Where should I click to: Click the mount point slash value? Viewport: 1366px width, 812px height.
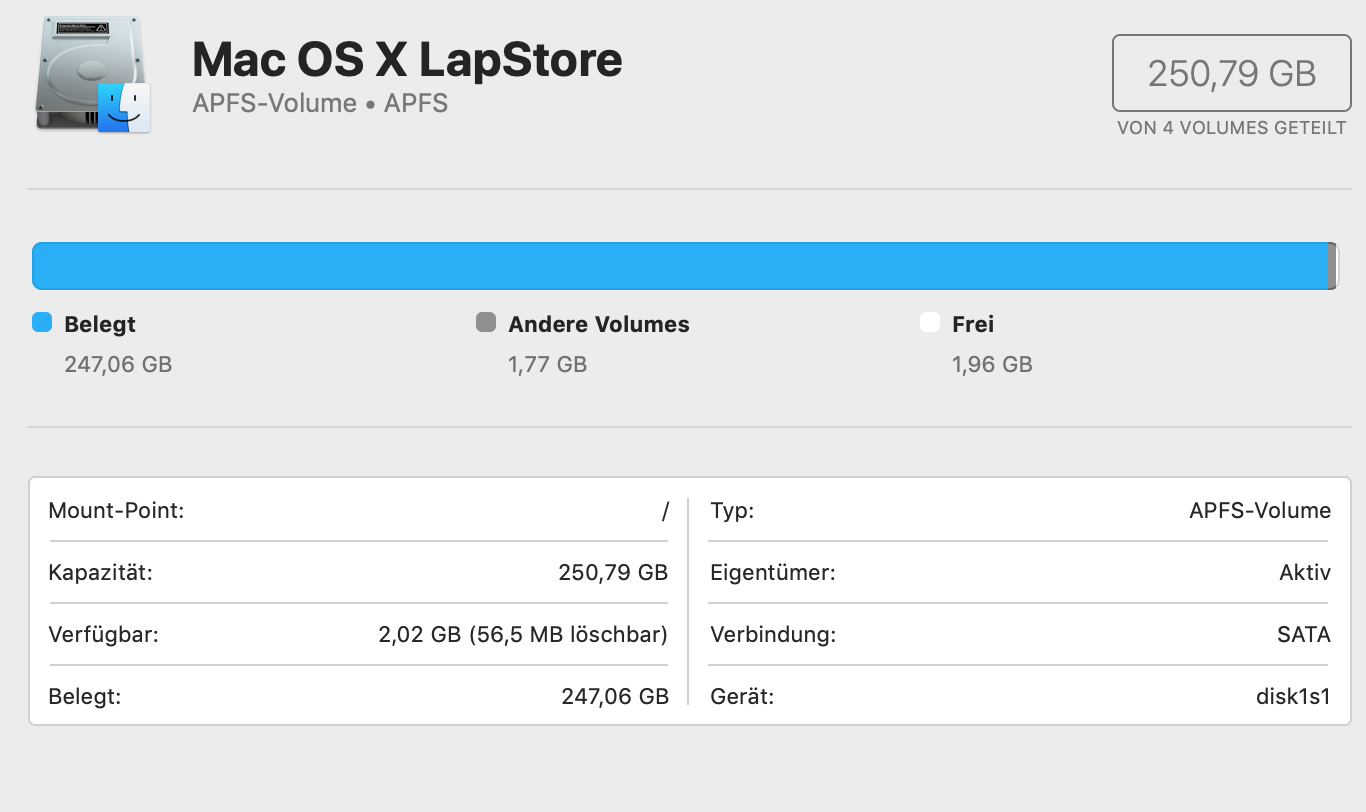(x=665, y=512)
